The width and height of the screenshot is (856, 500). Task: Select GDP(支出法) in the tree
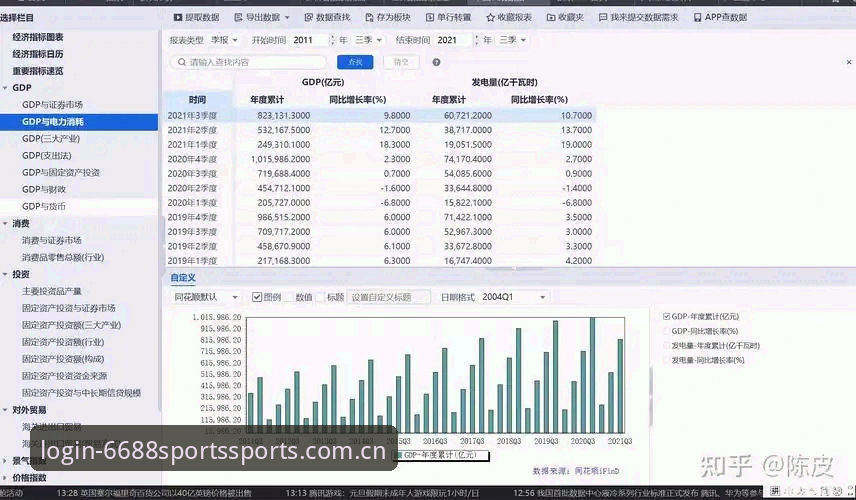46,155
